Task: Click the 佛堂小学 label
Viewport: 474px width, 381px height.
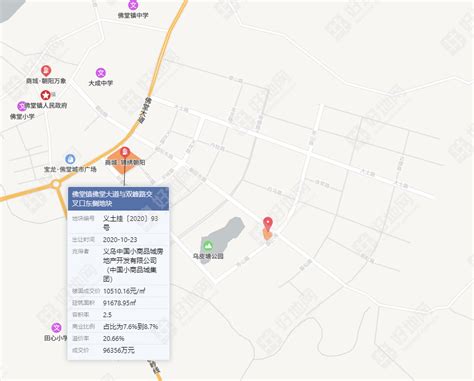Action: pyautogui.click(x=22, y=116)
